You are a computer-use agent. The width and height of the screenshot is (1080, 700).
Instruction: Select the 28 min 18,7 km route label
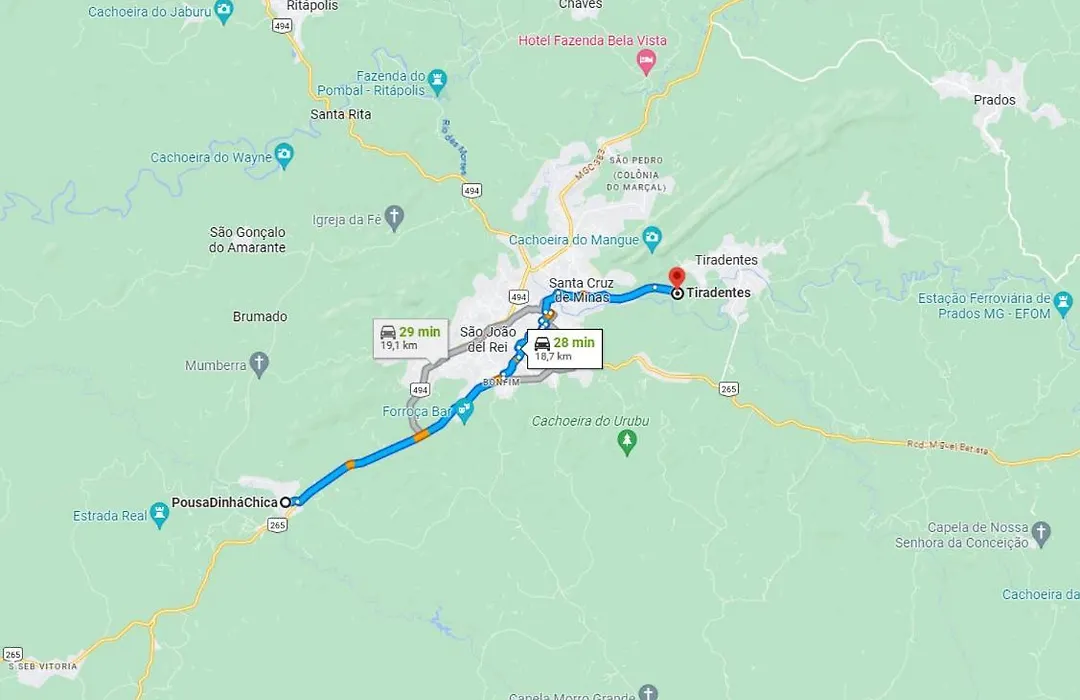tap(565, 349)
